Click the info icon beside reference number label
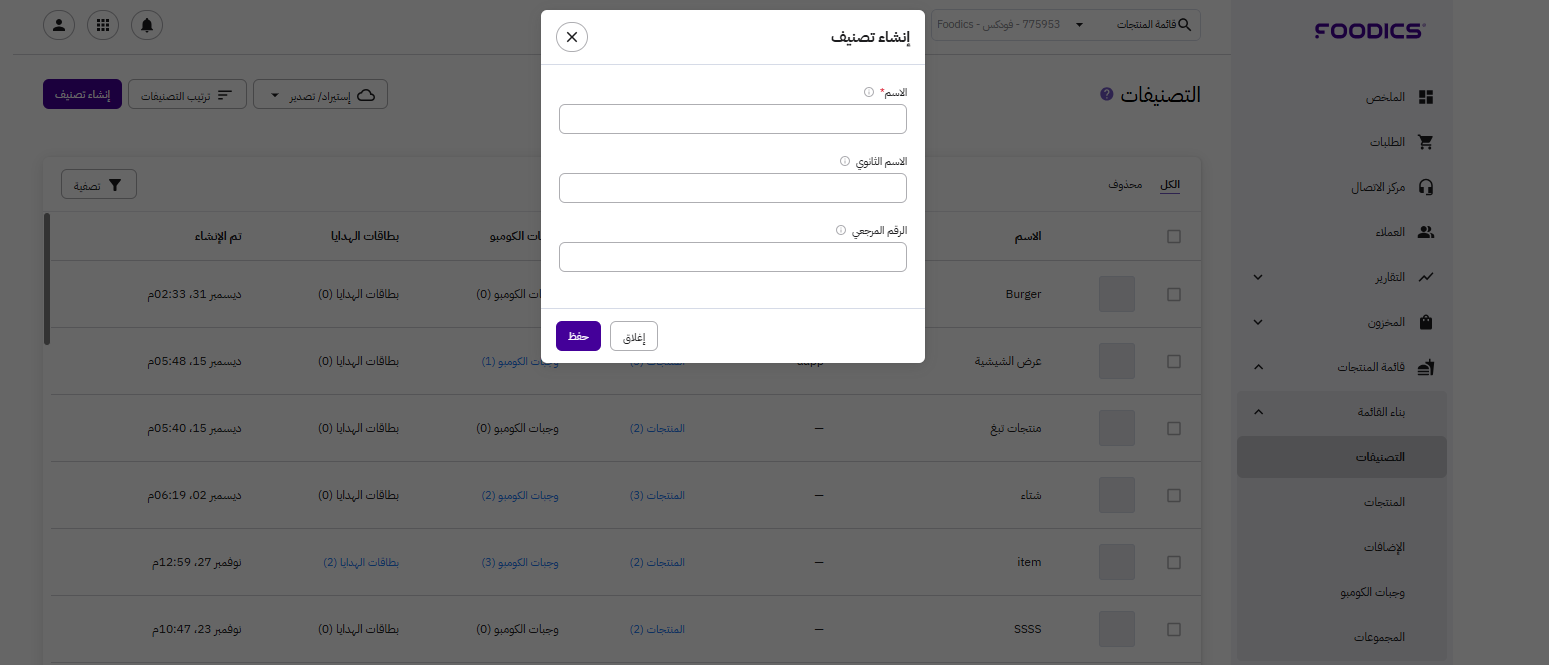Screen dimensions: 1549x665 [x=841, y=230]
